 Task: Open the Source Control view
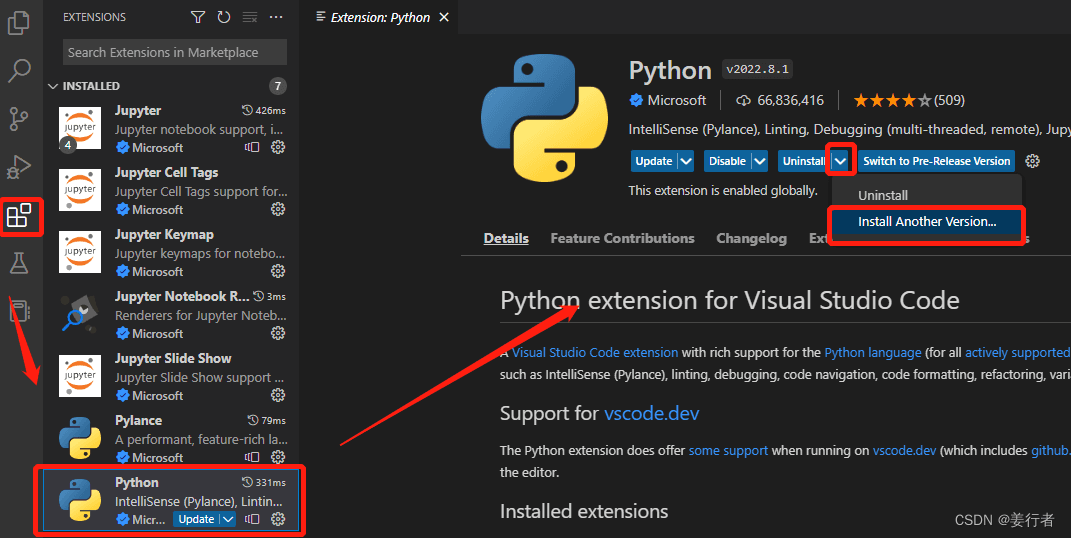(x=18, y=119)
